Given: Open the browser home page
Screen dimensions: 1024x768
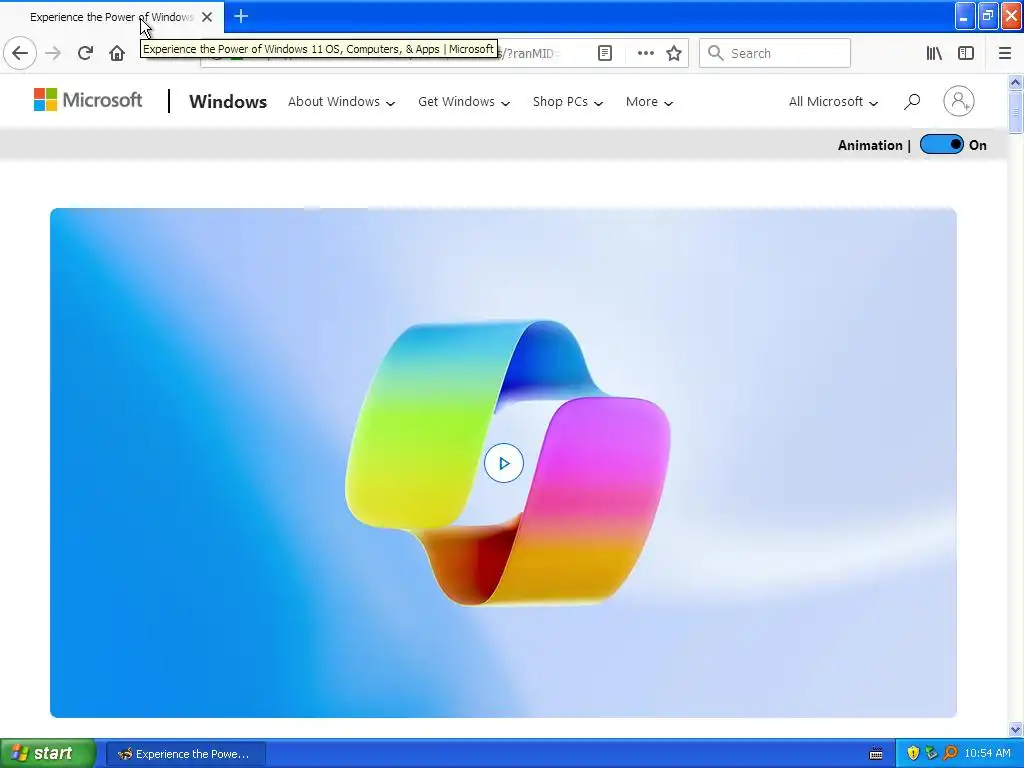Looking at the screenshot, I should click(x=117, y=53).
